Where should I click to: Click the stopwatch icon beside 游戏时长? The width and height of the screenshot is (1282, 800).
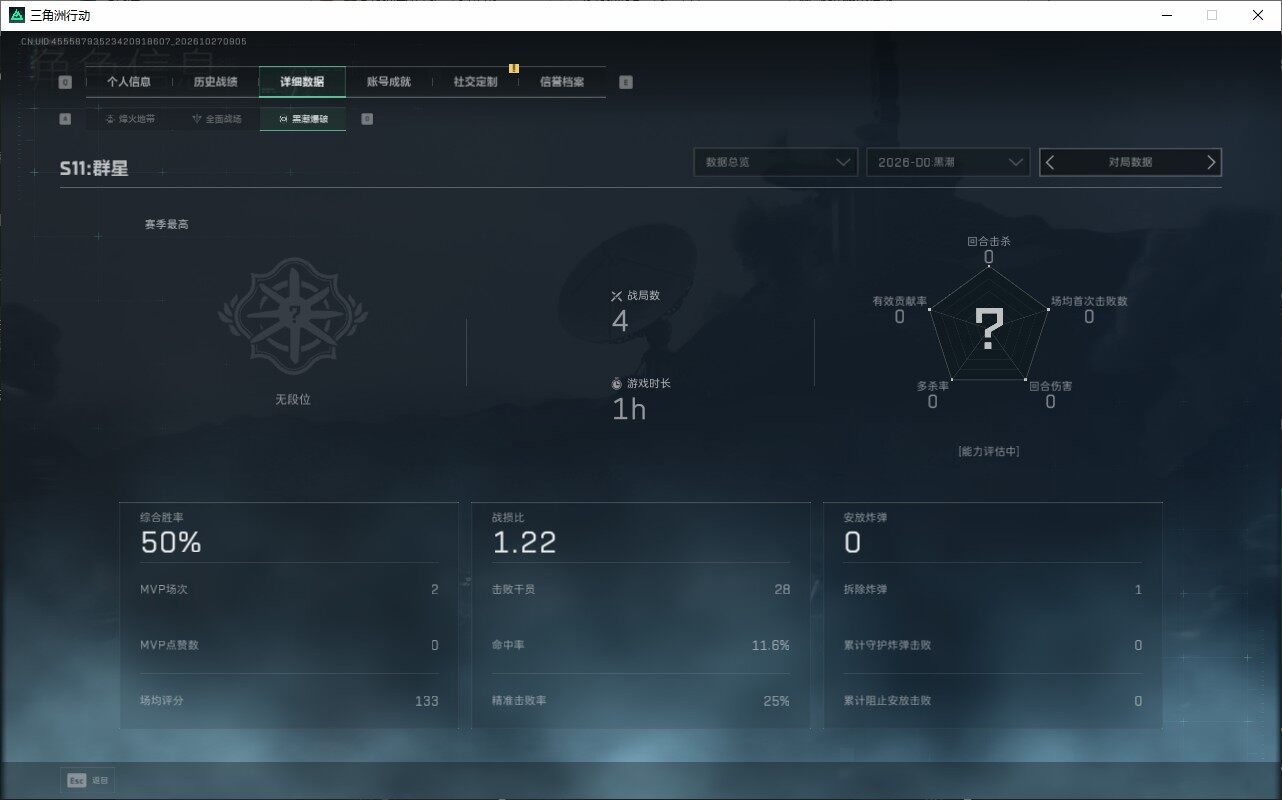click(x=617, y=384)
